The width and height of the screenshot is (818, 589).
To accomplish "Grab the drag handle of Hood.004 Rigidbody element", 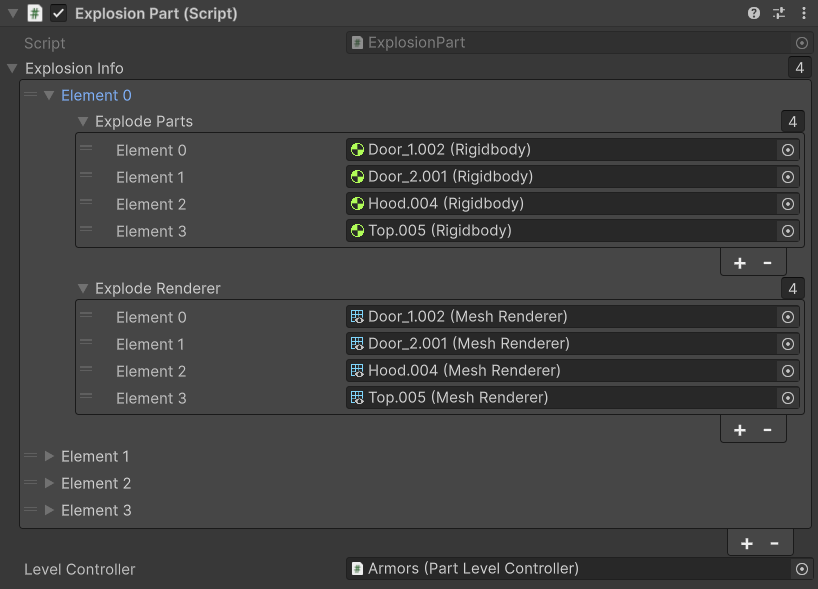I will (x=86, y=204).
